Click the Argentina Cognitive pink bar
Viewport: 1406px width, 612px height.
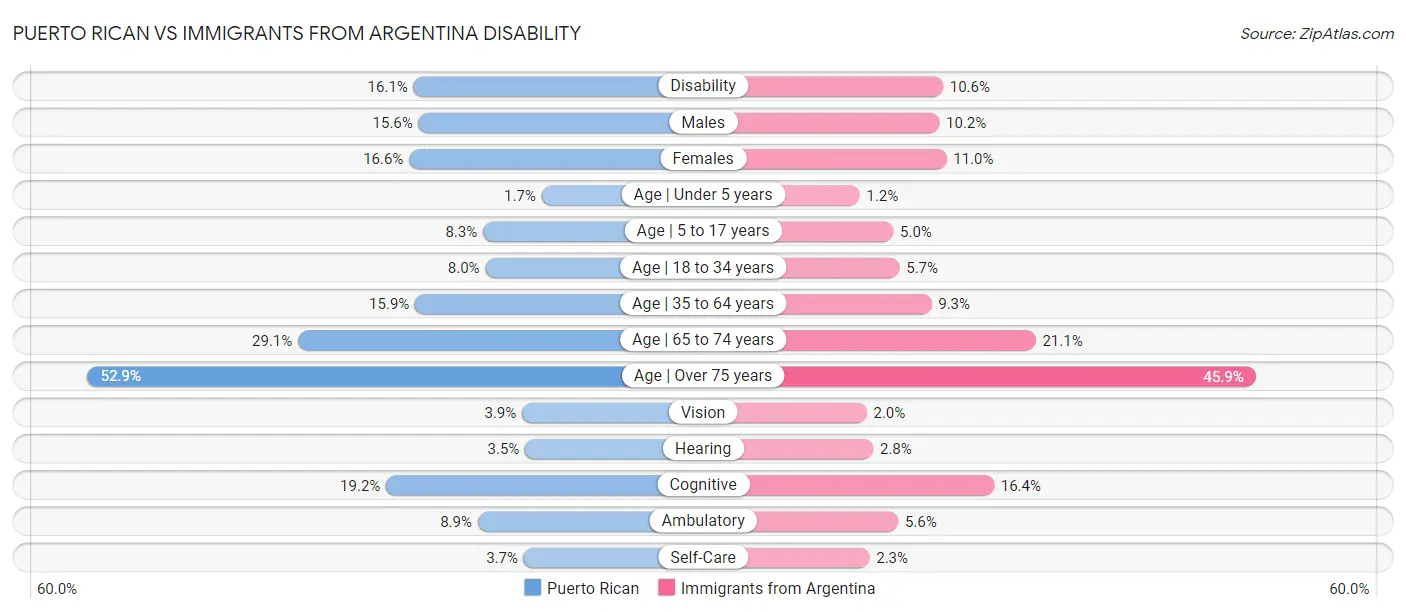[870, 485]
